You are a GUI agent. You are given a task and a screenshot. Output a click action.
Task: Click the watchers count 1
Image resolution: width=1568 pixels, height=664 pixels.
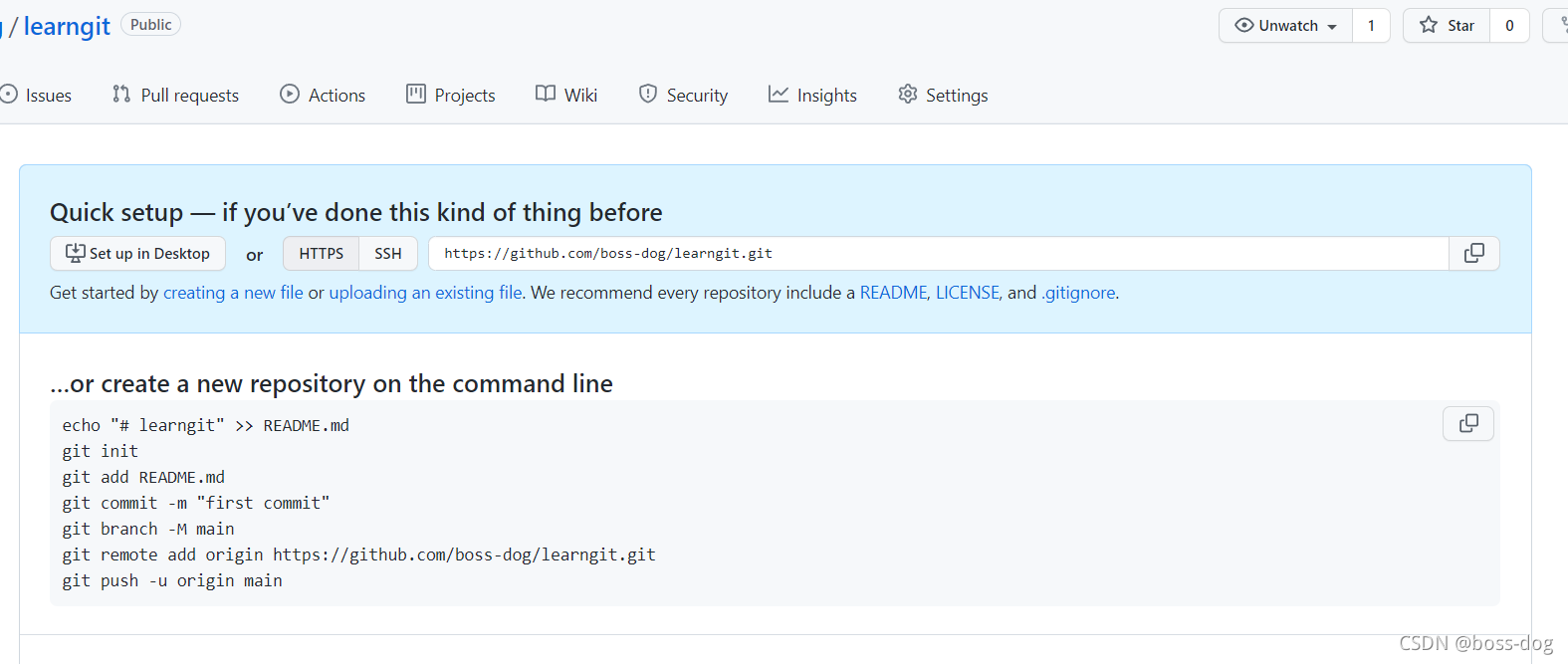1371,26
